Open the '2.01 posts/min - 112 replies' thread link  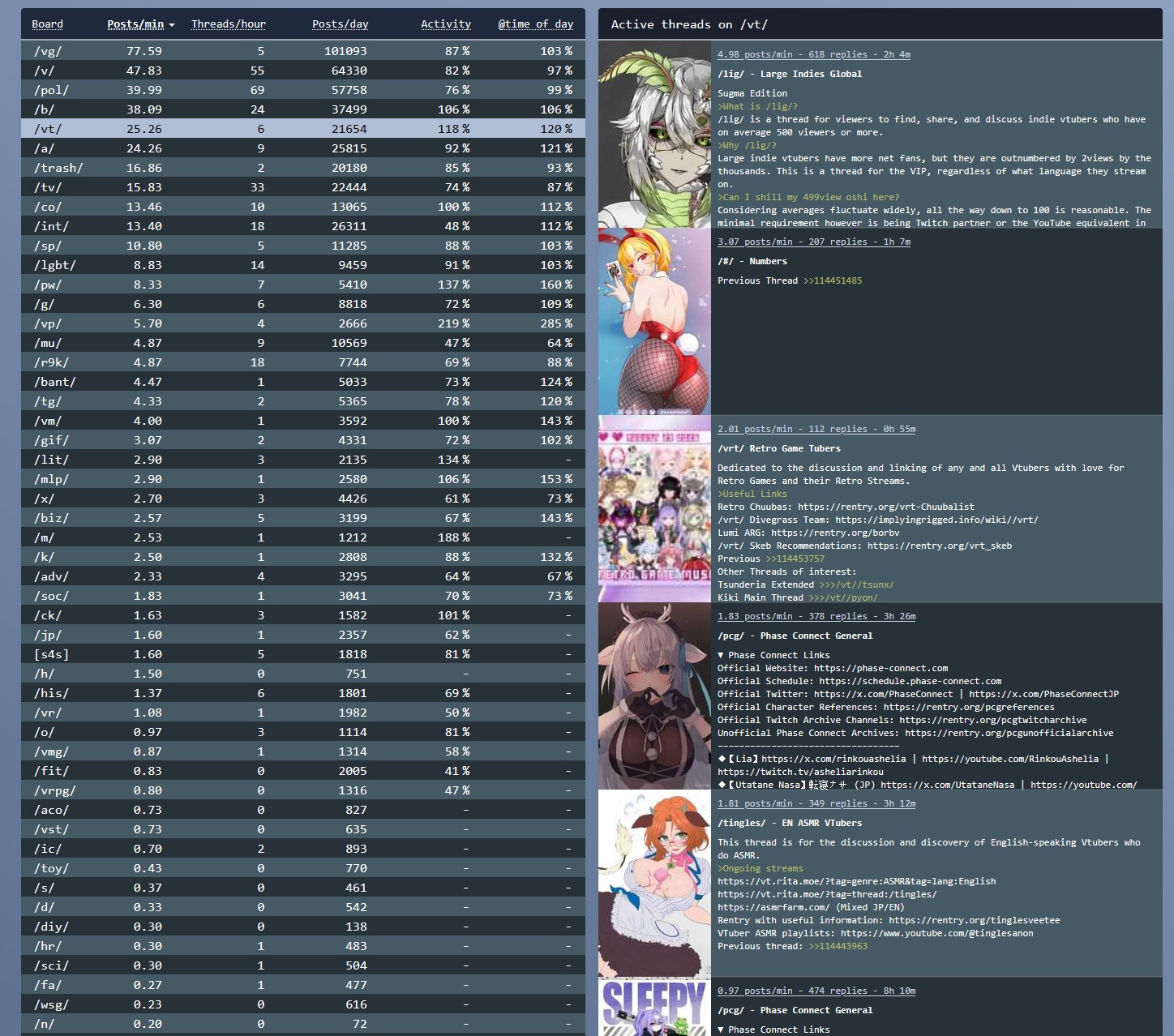(x=816, y=429)
